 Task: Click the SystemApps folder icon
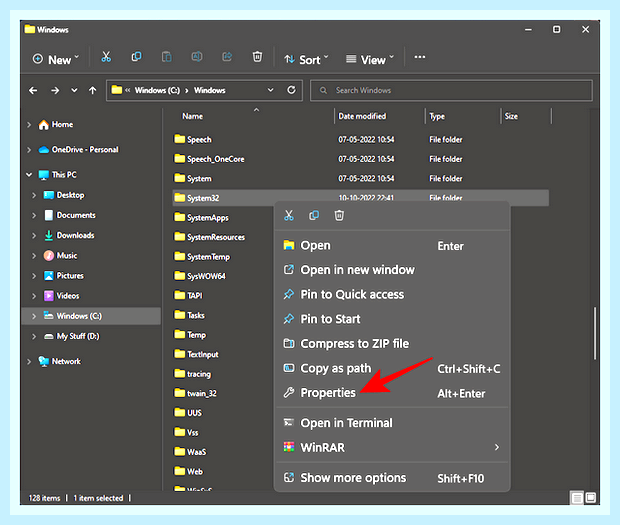(180, 217)
